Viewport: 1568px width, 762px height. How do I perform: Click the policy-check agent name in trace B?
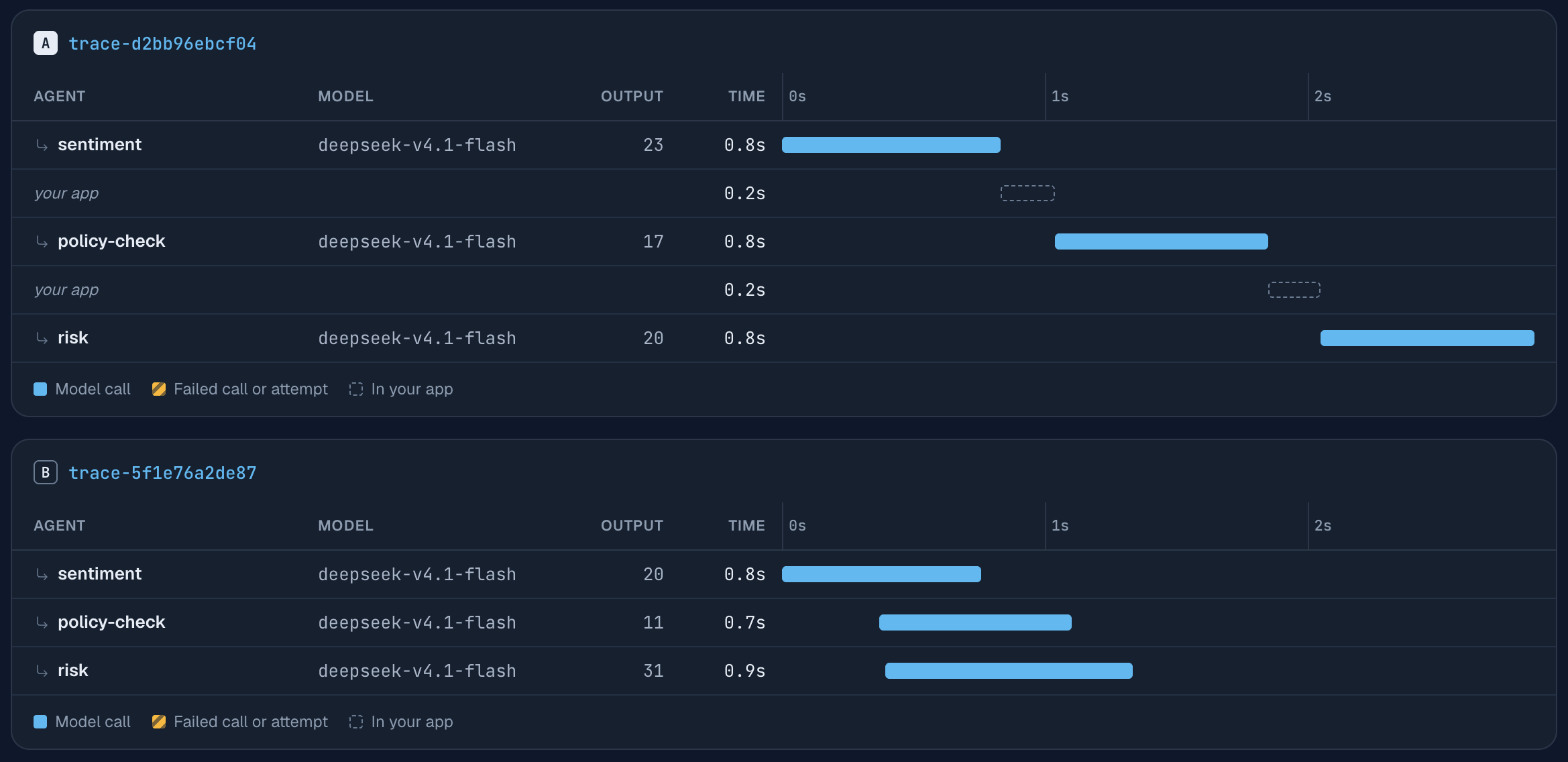click(x=111, y=622)
